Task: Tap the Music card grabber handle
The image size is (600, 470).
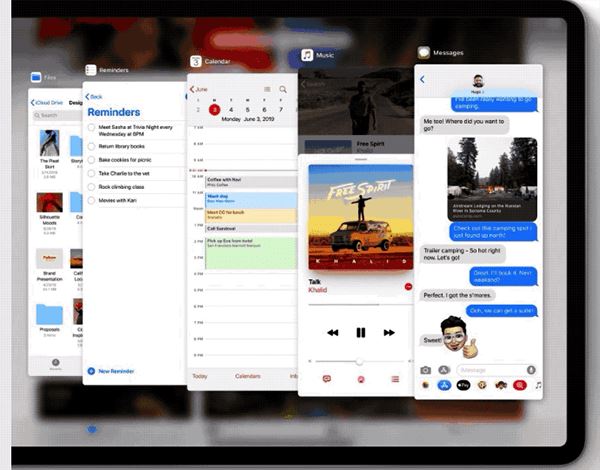Action: (360, 159)
